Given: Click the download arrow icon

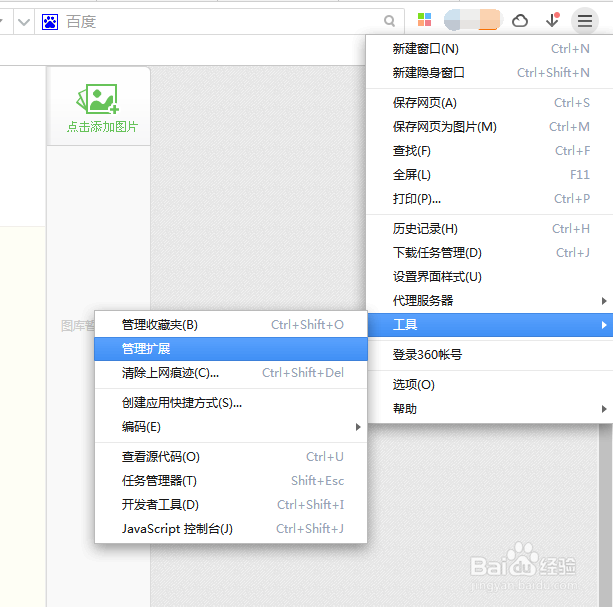Looking at the screenshot, I should 552,20.
